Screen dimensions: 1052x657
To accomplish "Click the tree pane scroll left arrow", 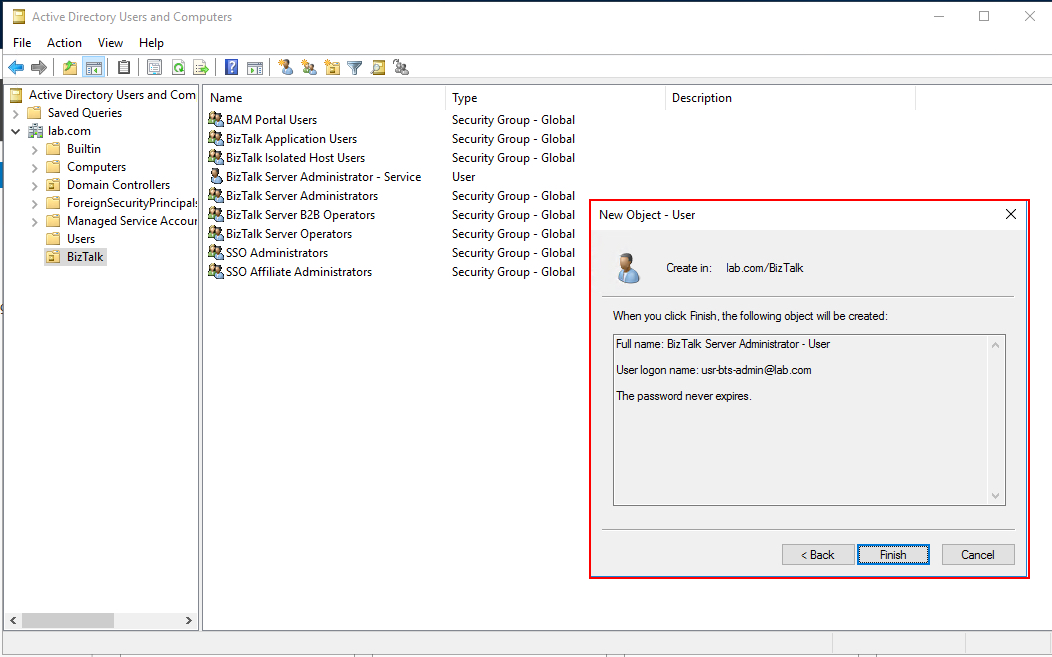I will [13, 620].
